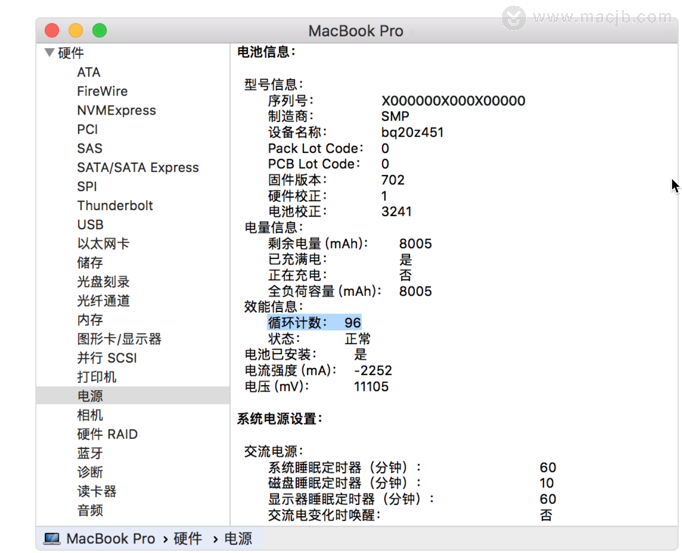Click the 硬件 category label in sidebar
Screen dimensions: 682x553
71,53
